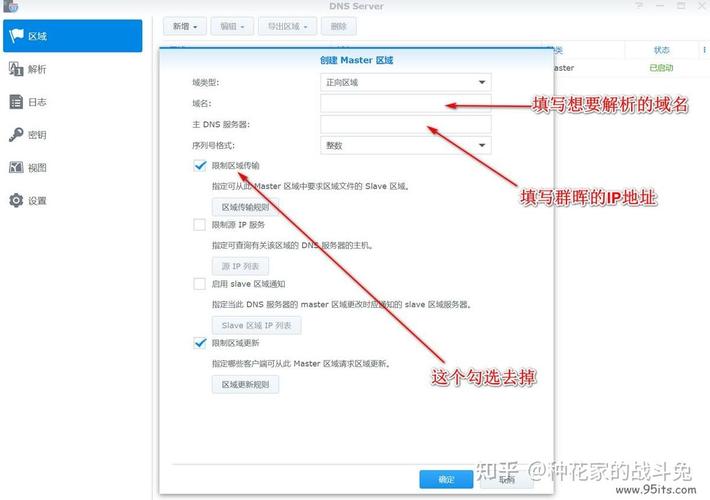
Task: Uncheck the 限制区域传输 checkbox
Action: coord(200,166)
